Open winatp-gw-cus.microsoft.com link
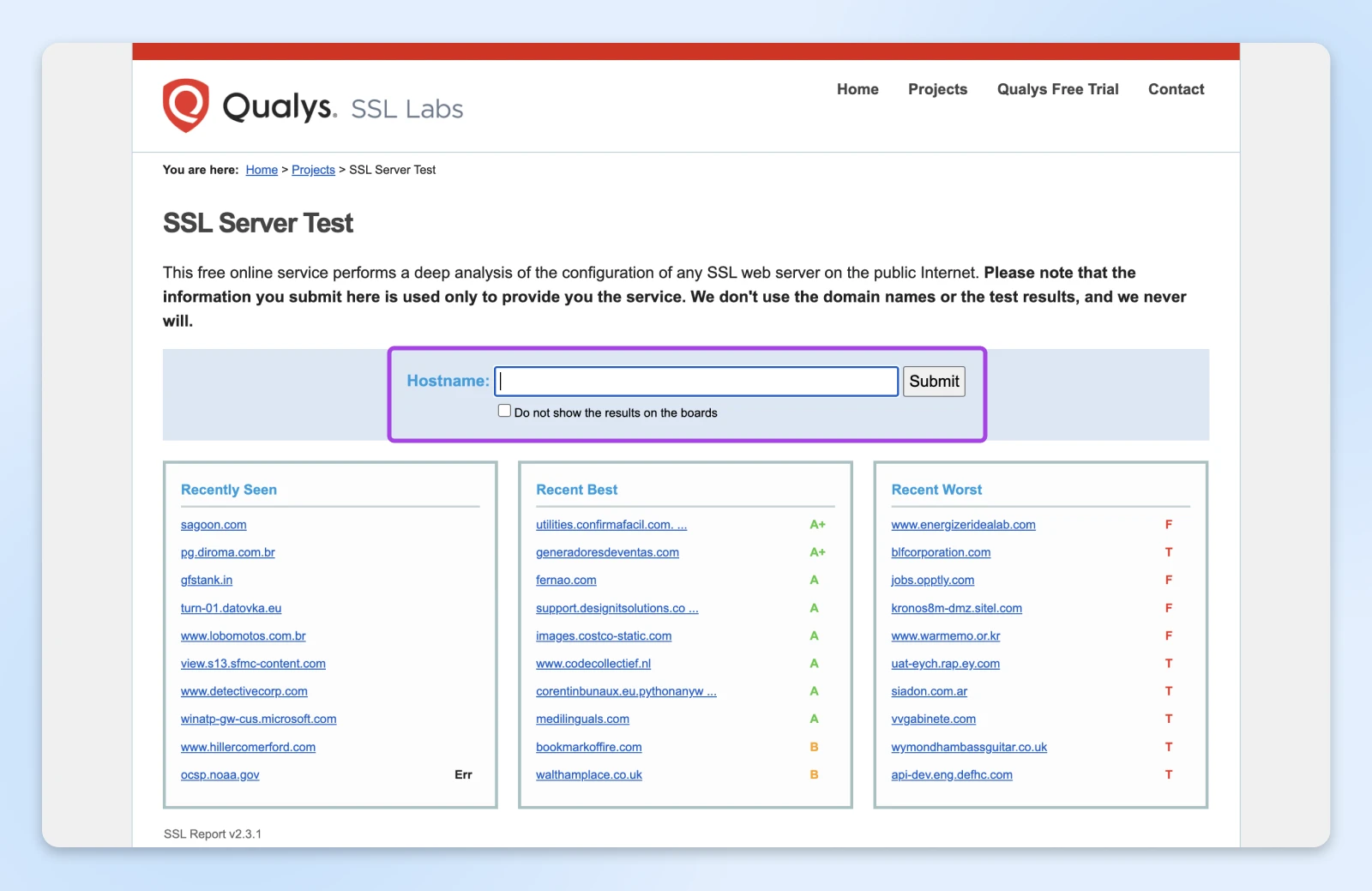The height and width of the screenshot is (891, 1372). click(258, 719)
